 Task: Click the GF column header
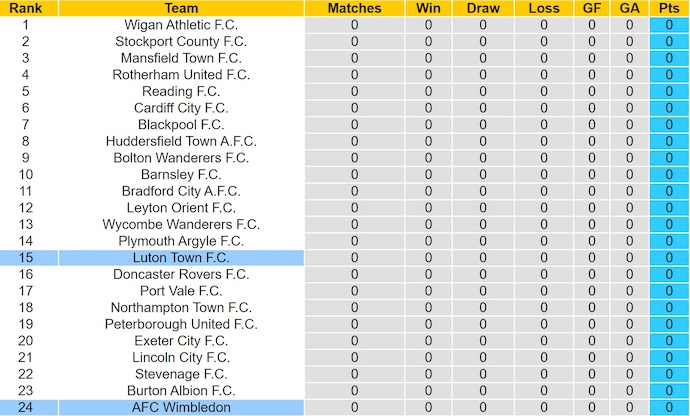point(592,8)
